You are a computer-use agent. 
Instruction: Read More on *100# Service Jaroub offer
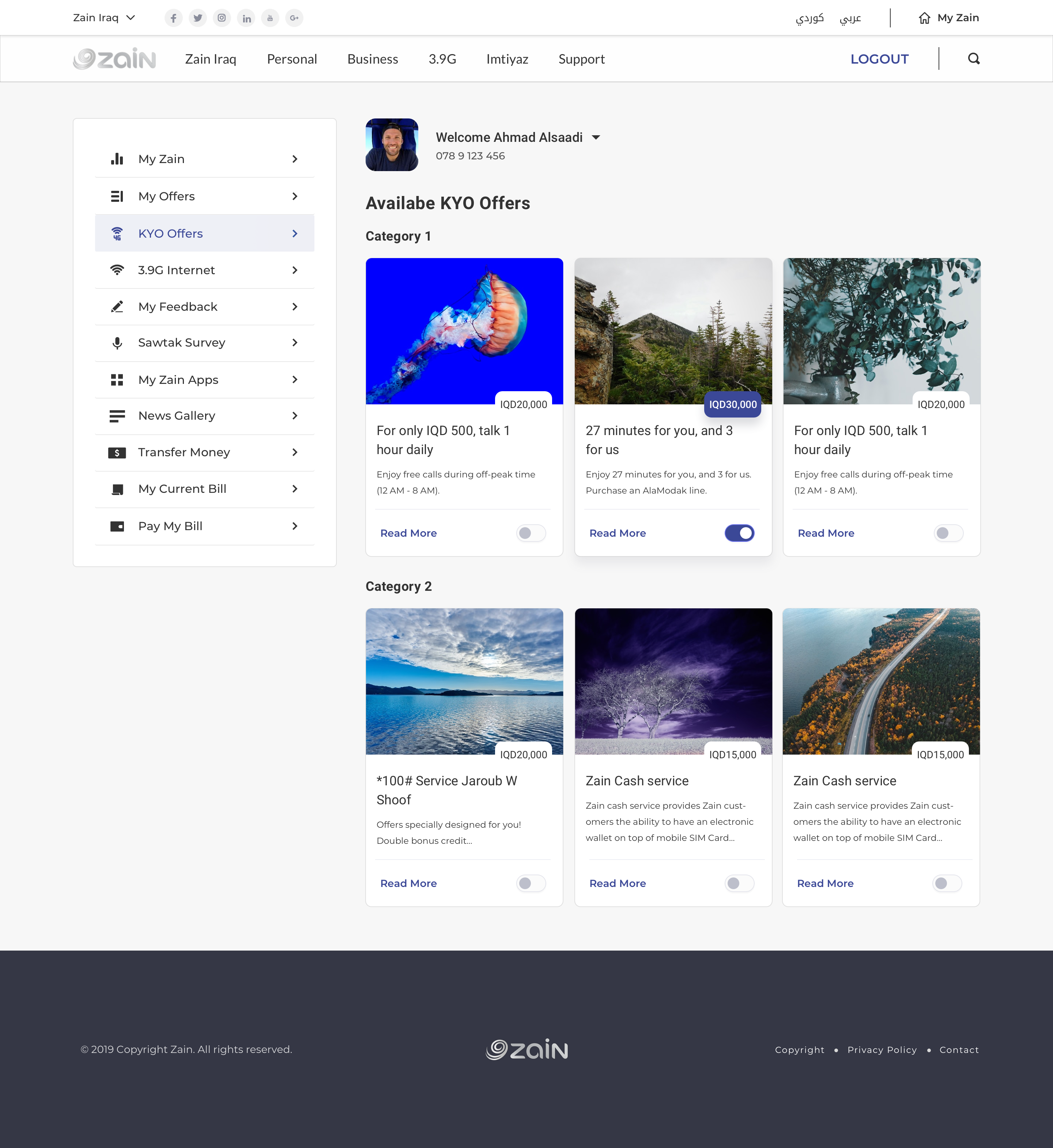coord(408,884)
